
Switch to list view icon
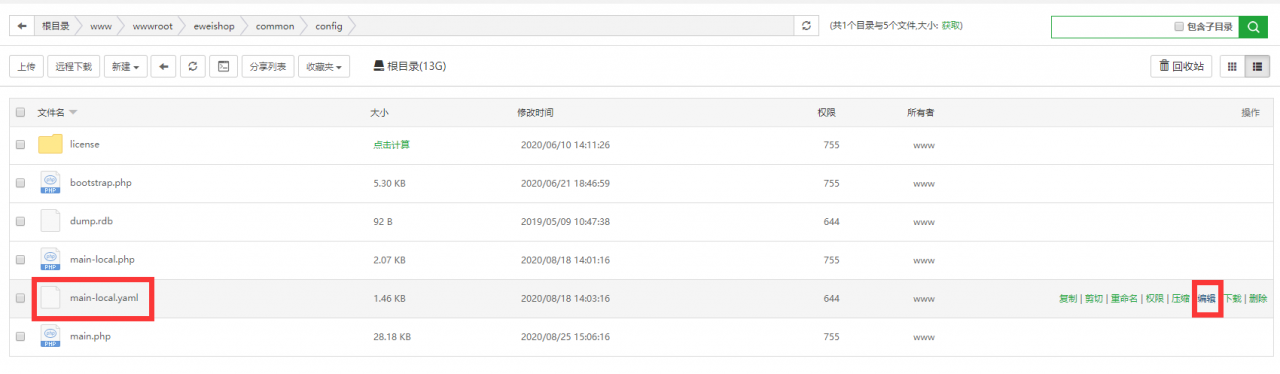pyautogui.click(x=1255, y=67)
